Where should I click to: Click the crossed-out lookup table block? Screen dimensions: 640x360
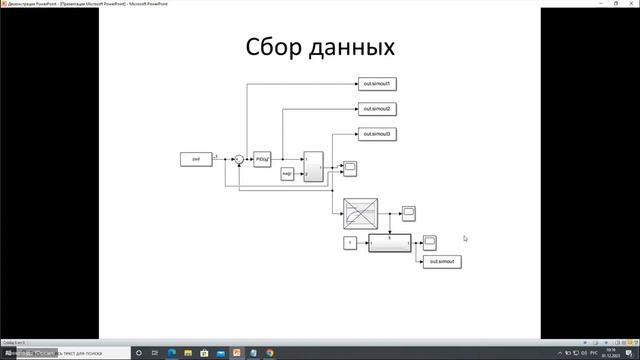[360, 214]
